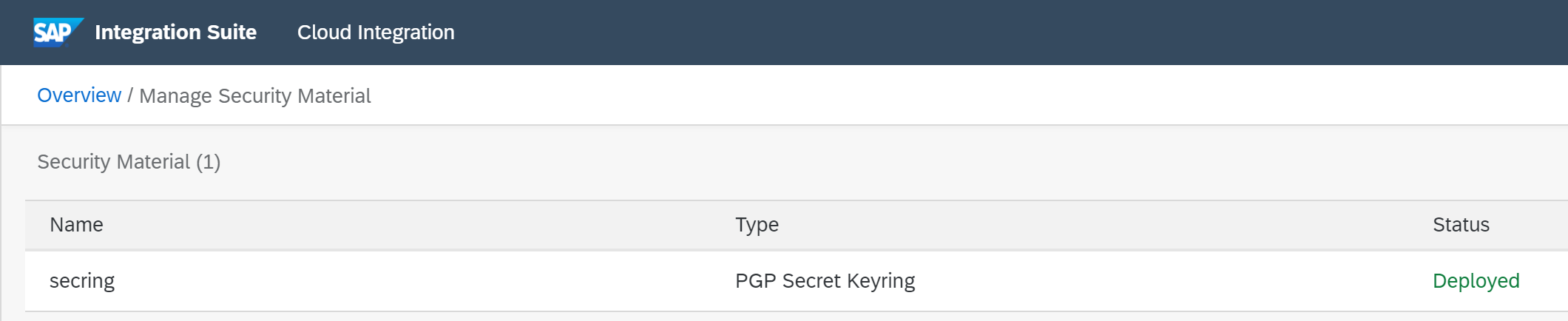1568x321 pixels.
Task: Go back to Overview via breadcrumb
Action: pos(79,95)
